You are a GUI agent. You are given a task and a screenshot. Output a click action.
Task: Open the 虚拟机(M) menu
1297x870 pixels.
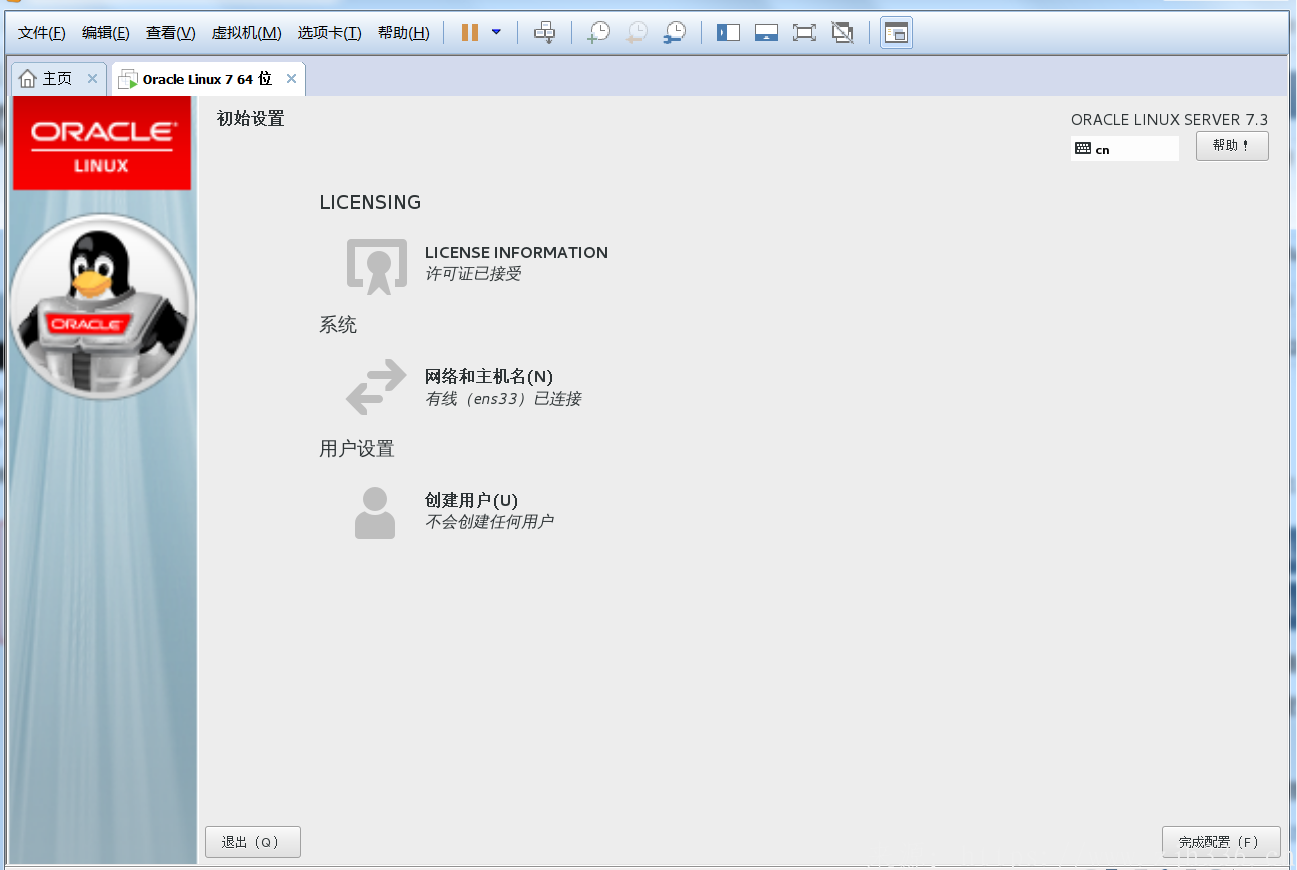pos(246,33)
